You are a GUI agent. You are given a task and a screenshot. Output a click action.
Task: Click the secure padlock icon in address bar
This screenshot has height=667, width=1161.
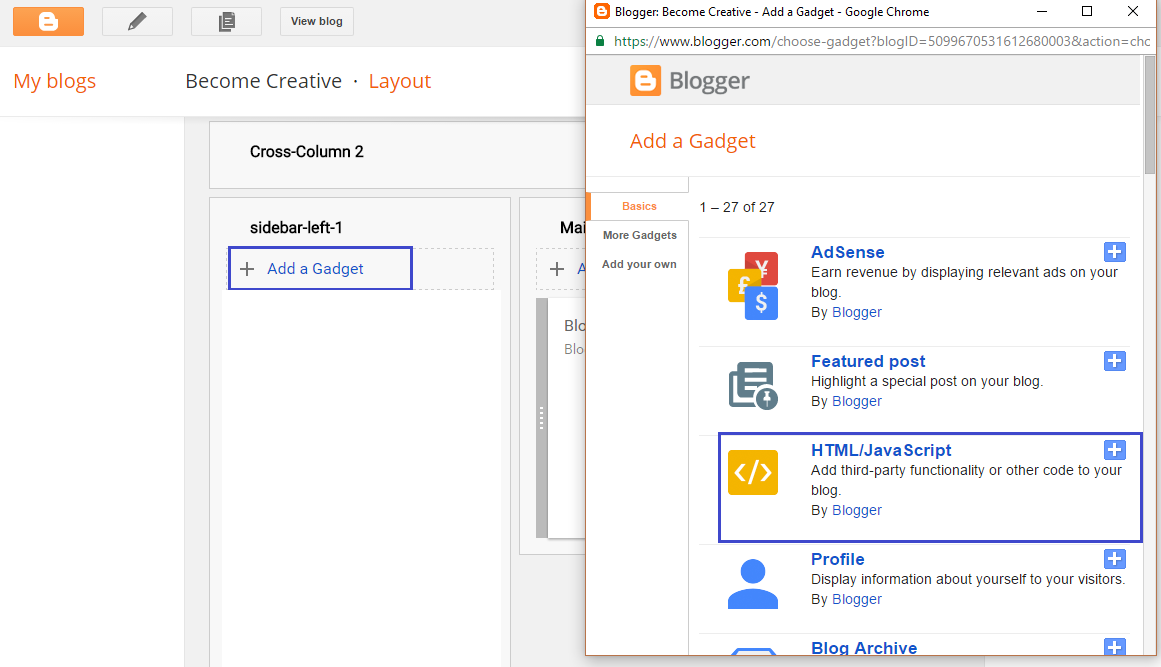coord(600,41)
